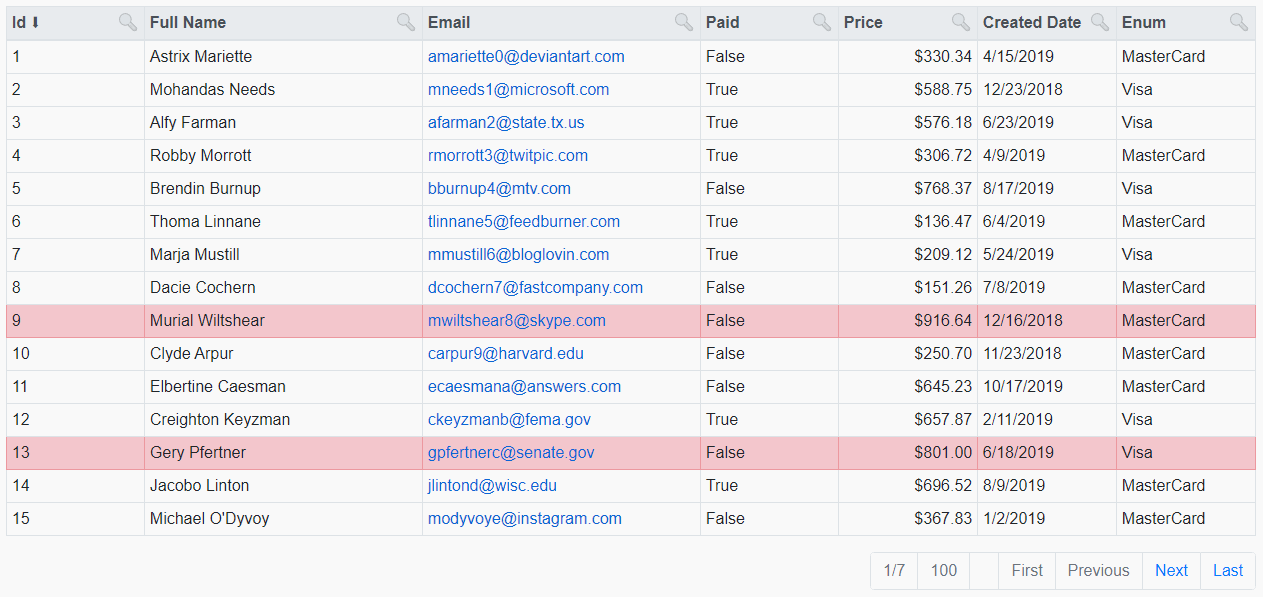
Task: Open email link amariette0@deviantart.com
Action: pyautogui.click(x=526, y=56)
